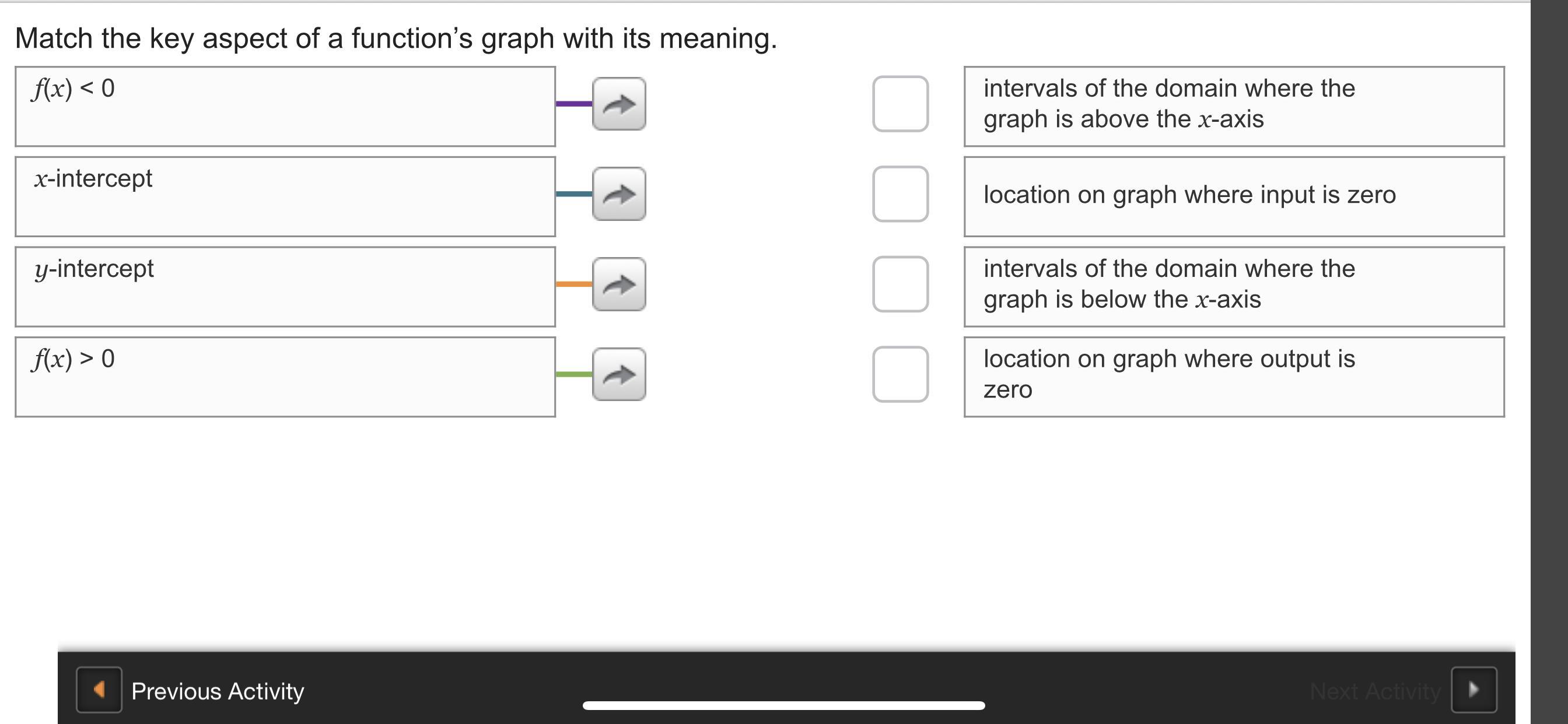
Task: Select the empty box beside 'below the x-axis'
Action: click(900, 284)
